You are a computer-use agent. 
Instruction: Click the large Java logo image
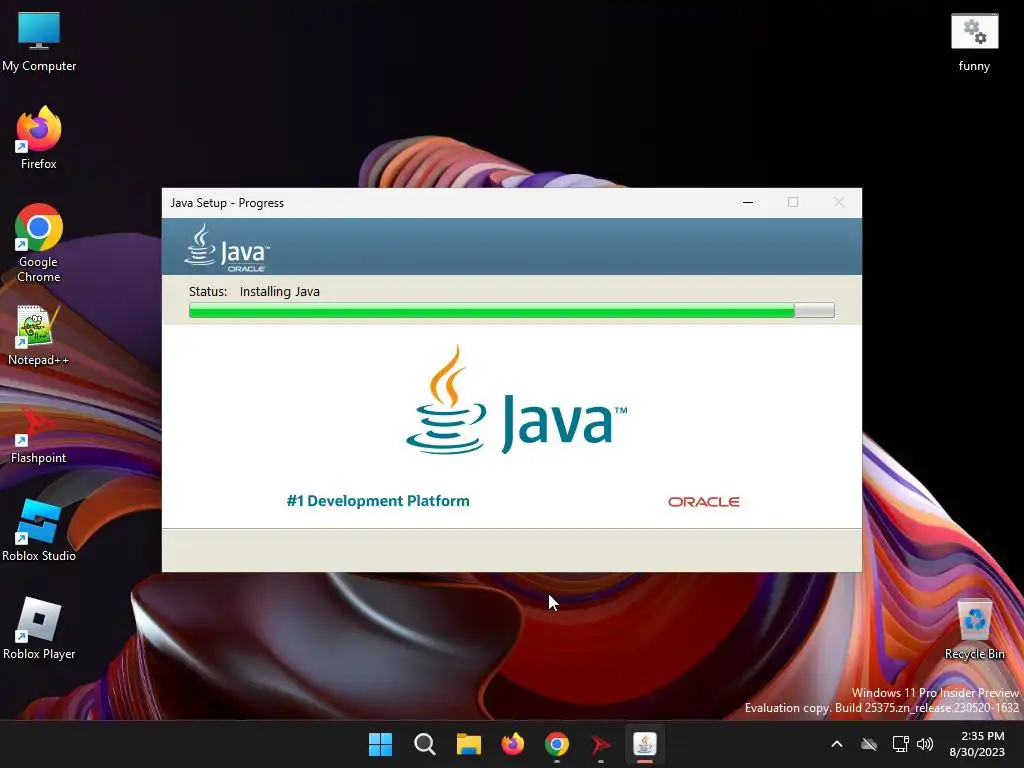click(x=516, y=400)
